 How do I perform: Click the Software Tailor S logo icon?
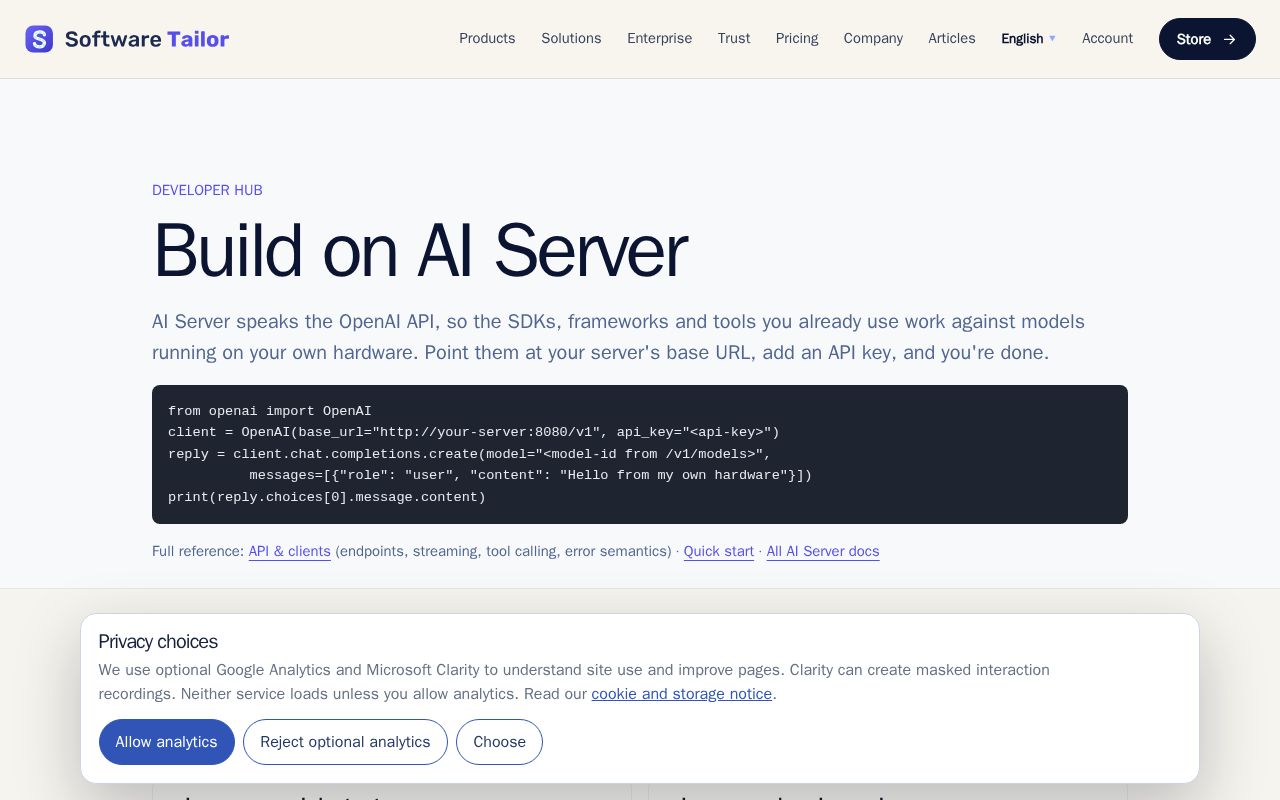pyautogui.click(x=39, y=39)
